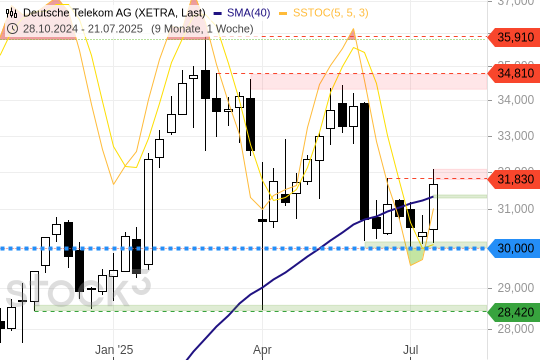Click the SSTOC(5, 5, 3) legend label
Screen dimensions: 540x360
331,13
